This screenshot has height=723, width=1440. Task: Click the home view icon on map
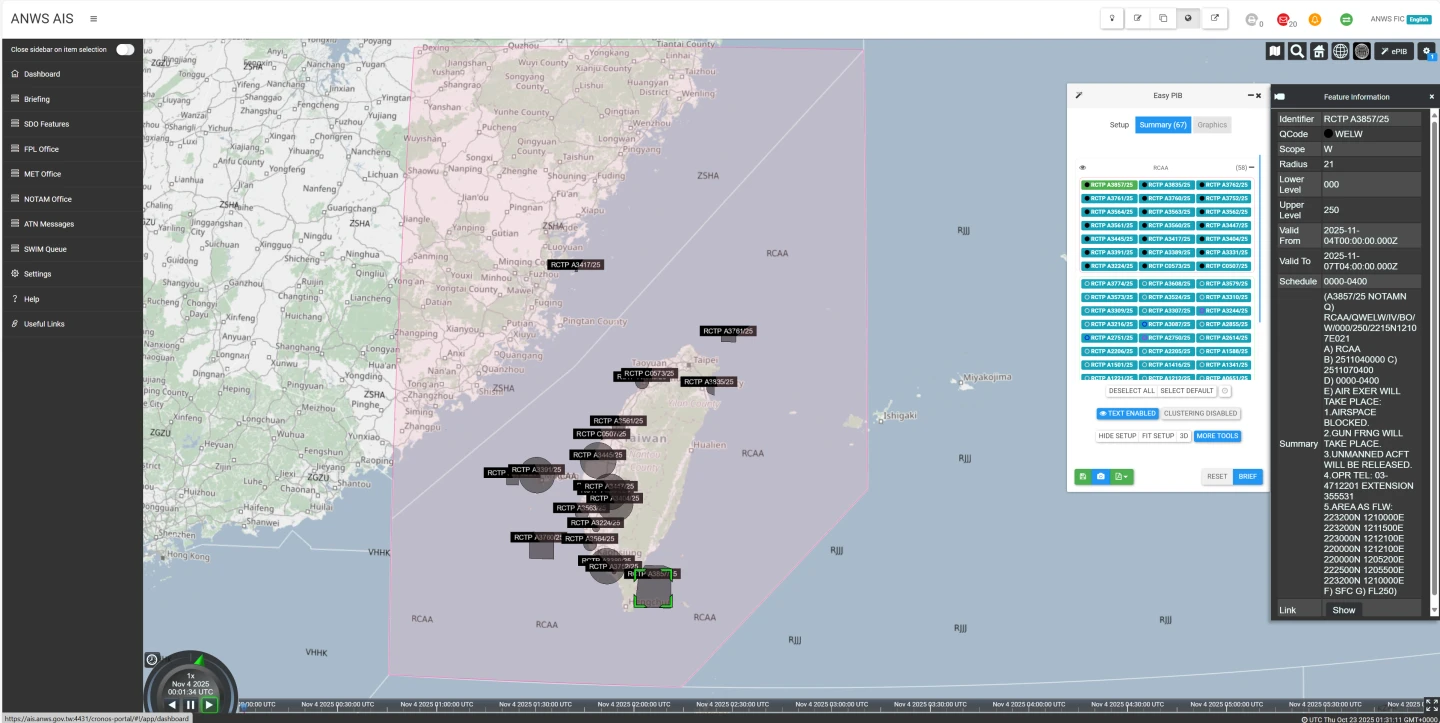pos(1319,51)
